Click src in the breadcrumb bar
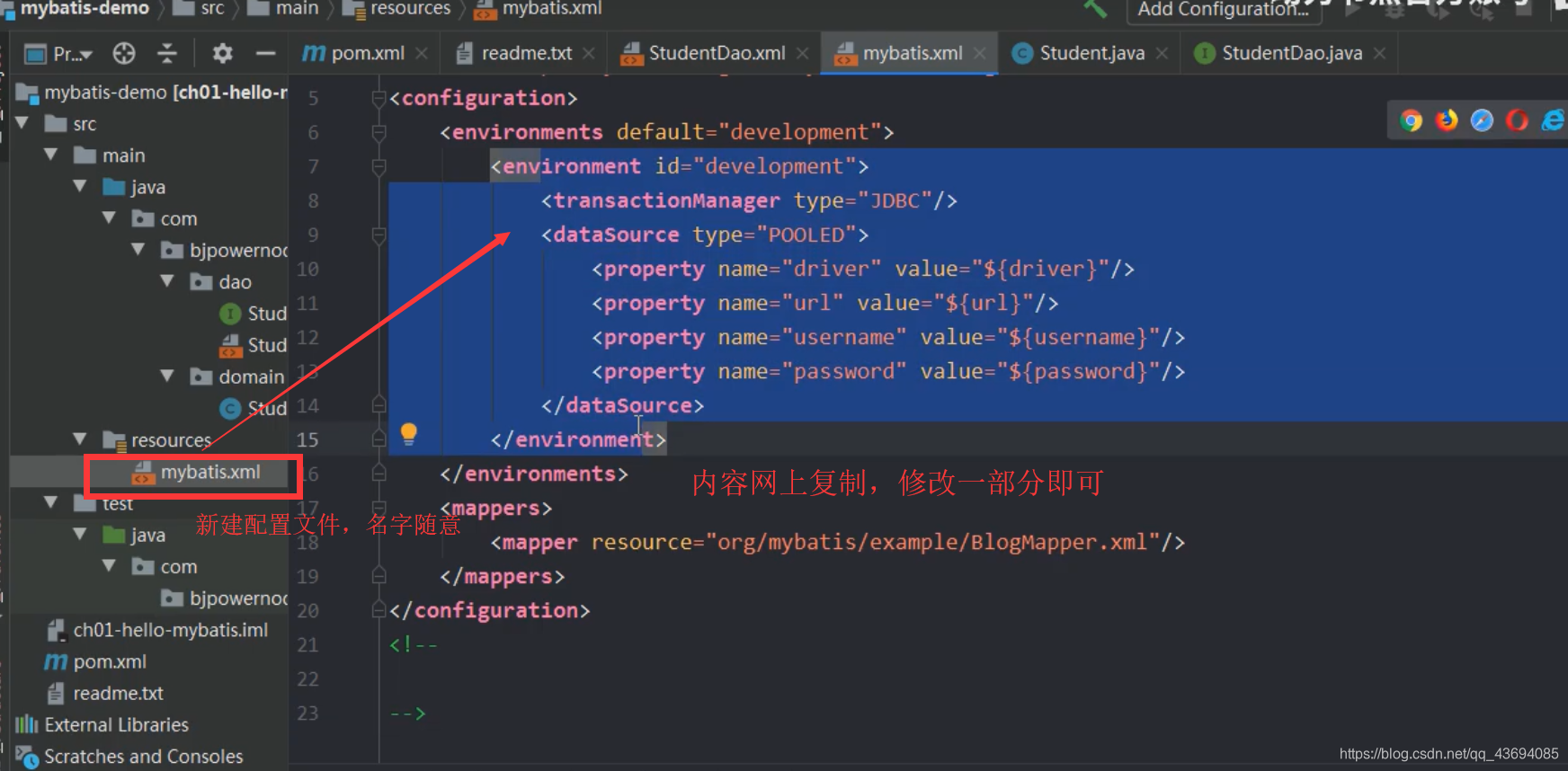This screenshot has height=771, width=1568. pos(200,9)
